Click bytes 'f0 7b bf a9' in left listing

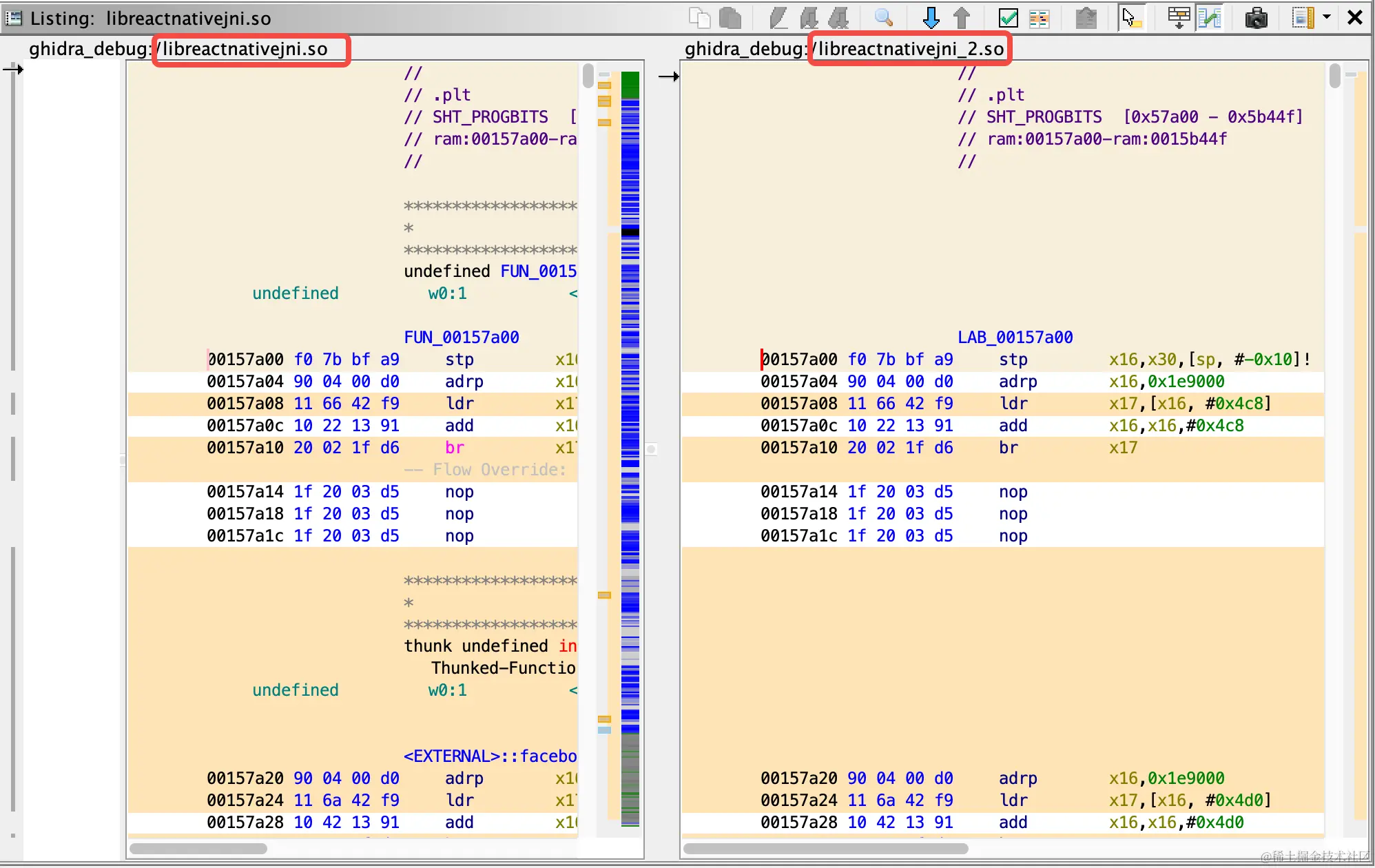(x=347, y=360)
